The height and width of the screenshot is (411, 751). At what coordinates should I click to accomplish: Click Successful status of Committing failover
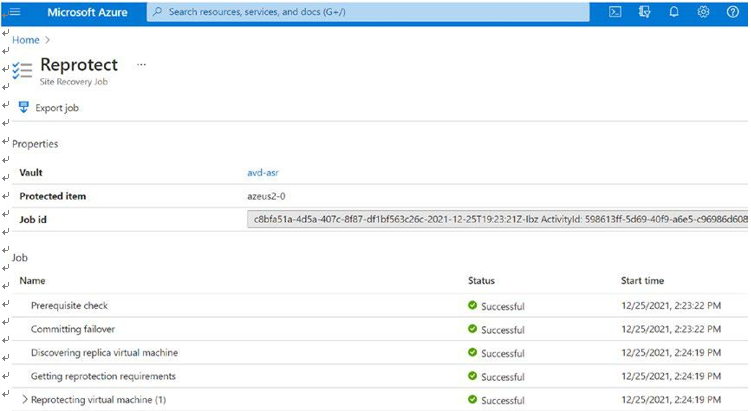coord(502,330)
